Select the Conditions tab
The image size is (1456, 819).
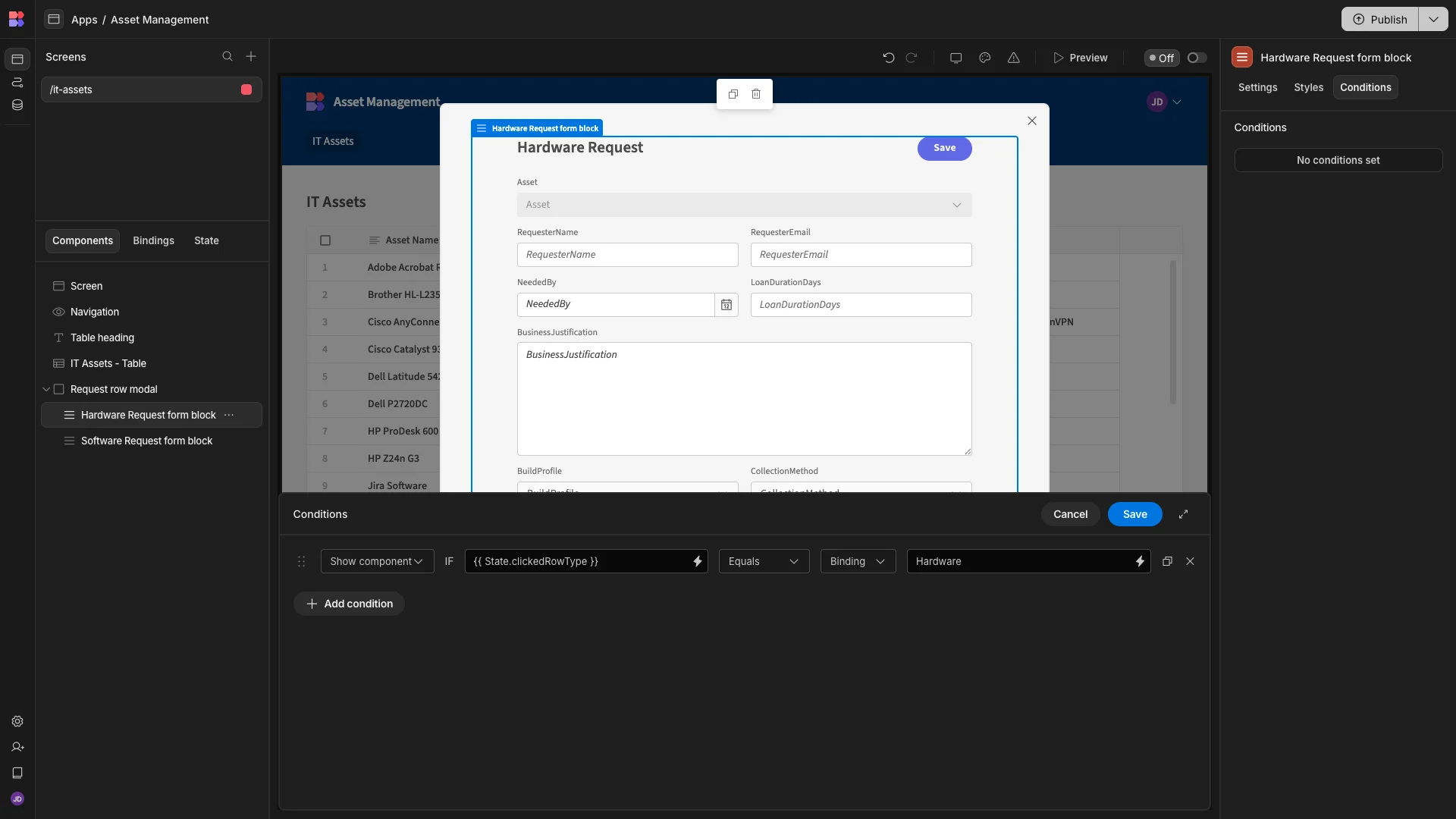coord(1365,87)
